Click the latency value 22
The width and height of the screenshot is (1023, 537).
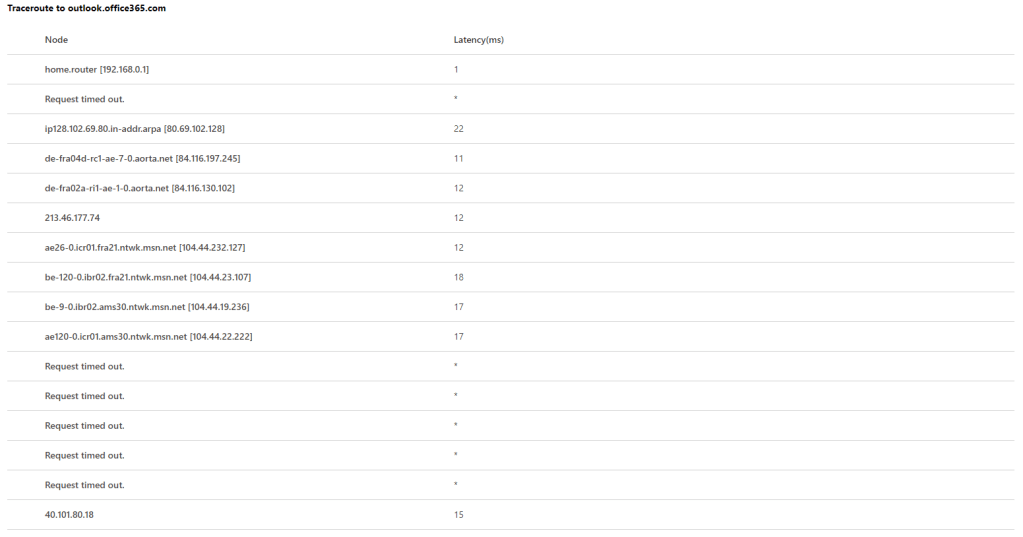458,129
